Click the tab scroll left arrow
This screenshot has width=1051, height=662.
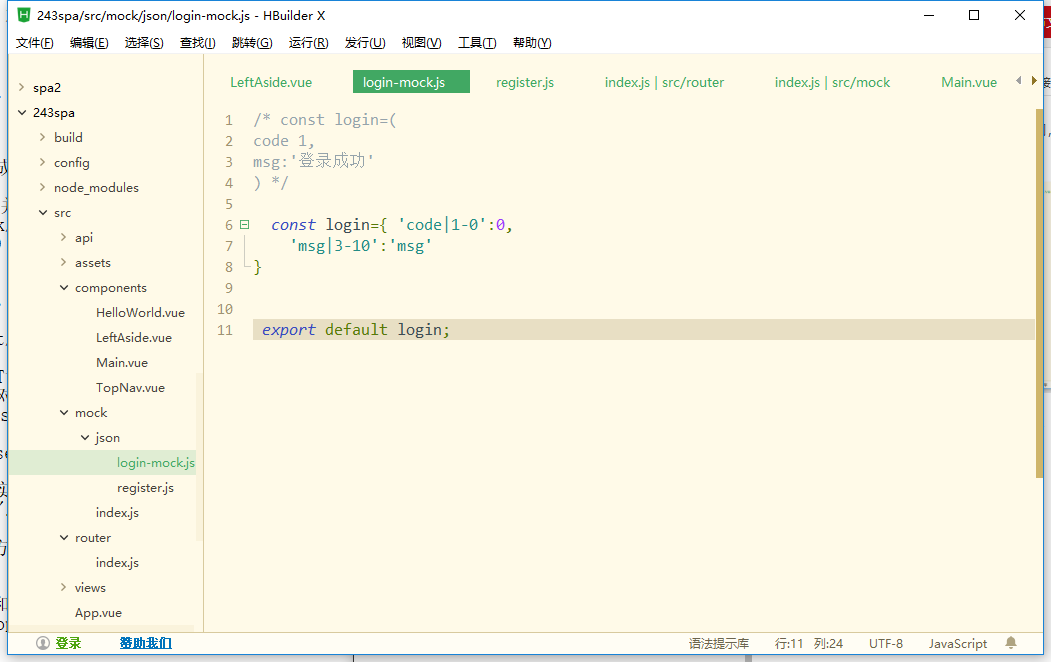click(1019, 80)
